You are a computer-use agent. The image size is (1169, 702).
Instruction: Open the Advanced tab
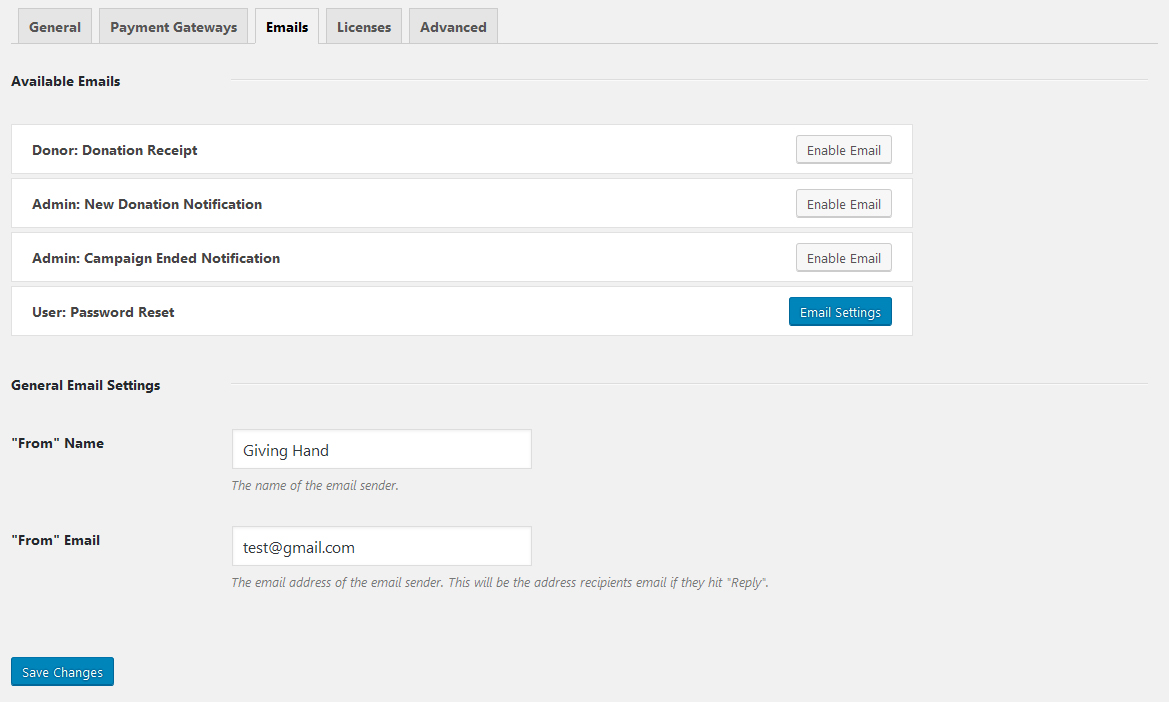[x=453, y=27]
